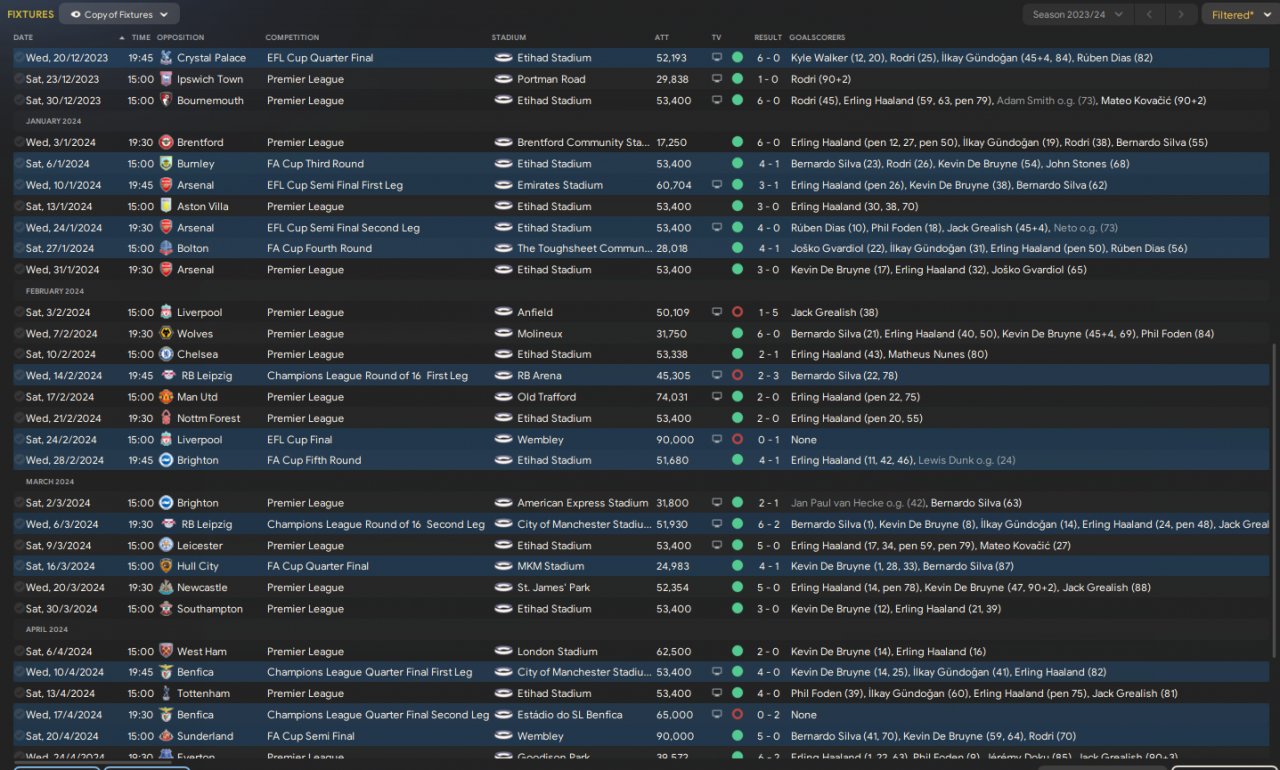Image resolution: width=1280 pixels, height=770 pixels.
Task: Toggle the check mark for Sat, 6/4/2024 fixture
Action: pyautogui.click(x=19, y=652)
